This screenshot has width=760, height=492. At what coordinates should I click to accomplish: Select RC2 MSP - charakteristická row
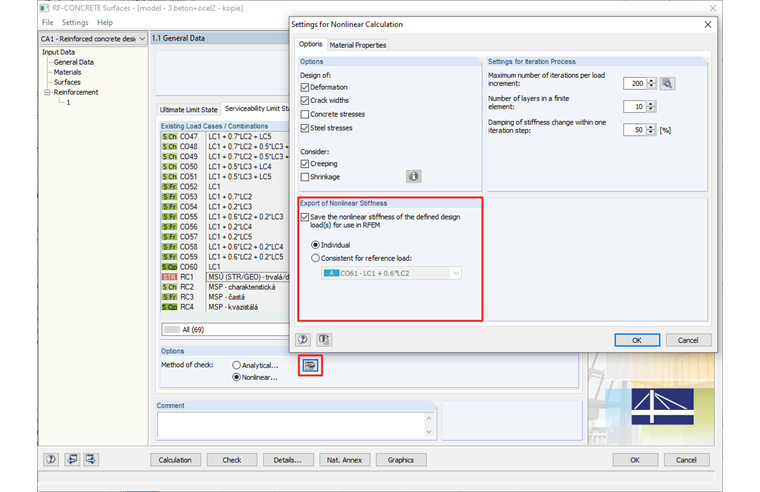[x=225, y=287]
